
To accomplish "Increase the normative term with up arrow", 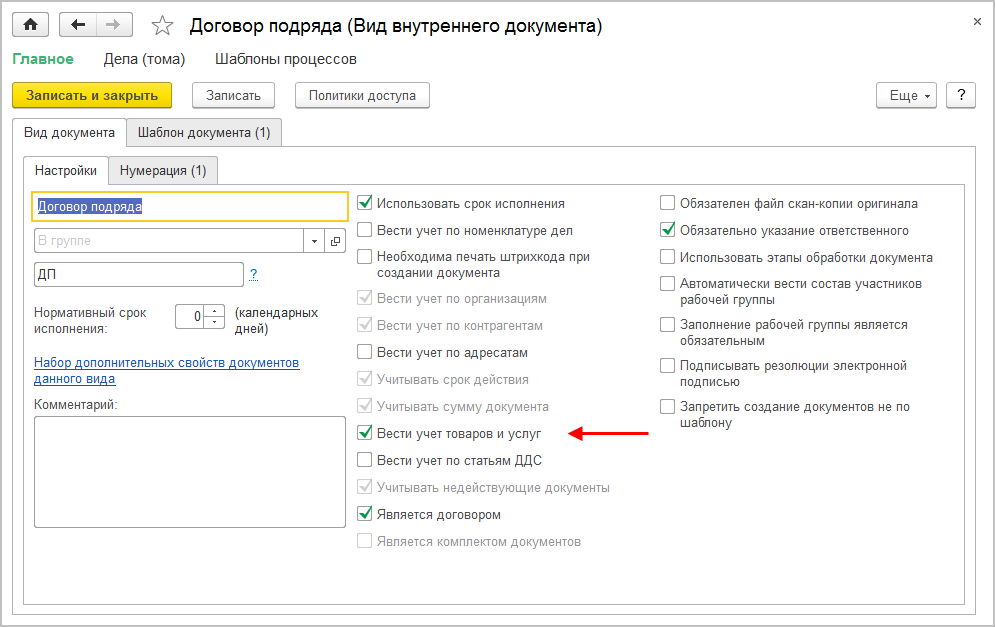I will pos(215,311).
